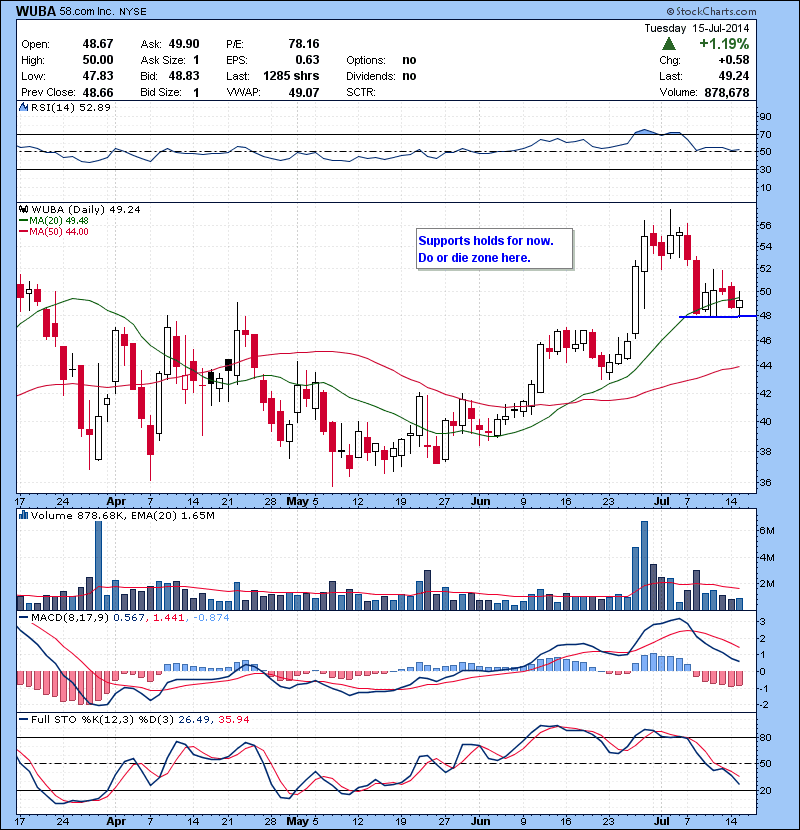800x830 pixels.
Task: Click the 'Jun' label on price axis
Action: (x=480, y=501)
